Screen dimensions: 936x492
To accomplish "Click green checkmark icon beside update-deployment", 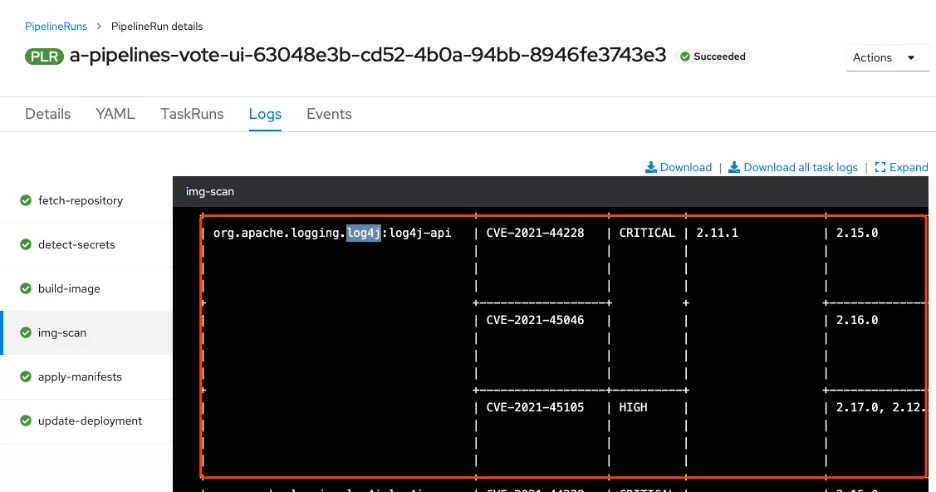I will click(x=26, y=421).
